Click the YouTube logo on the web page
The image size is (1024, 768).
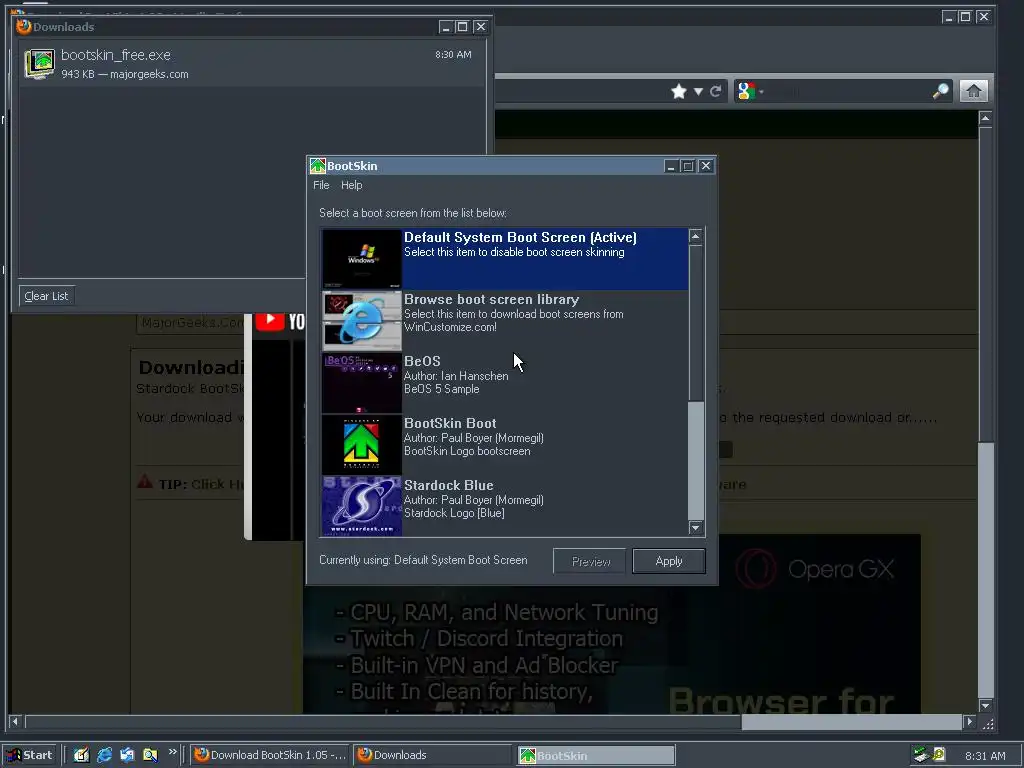tap(279, 321)
